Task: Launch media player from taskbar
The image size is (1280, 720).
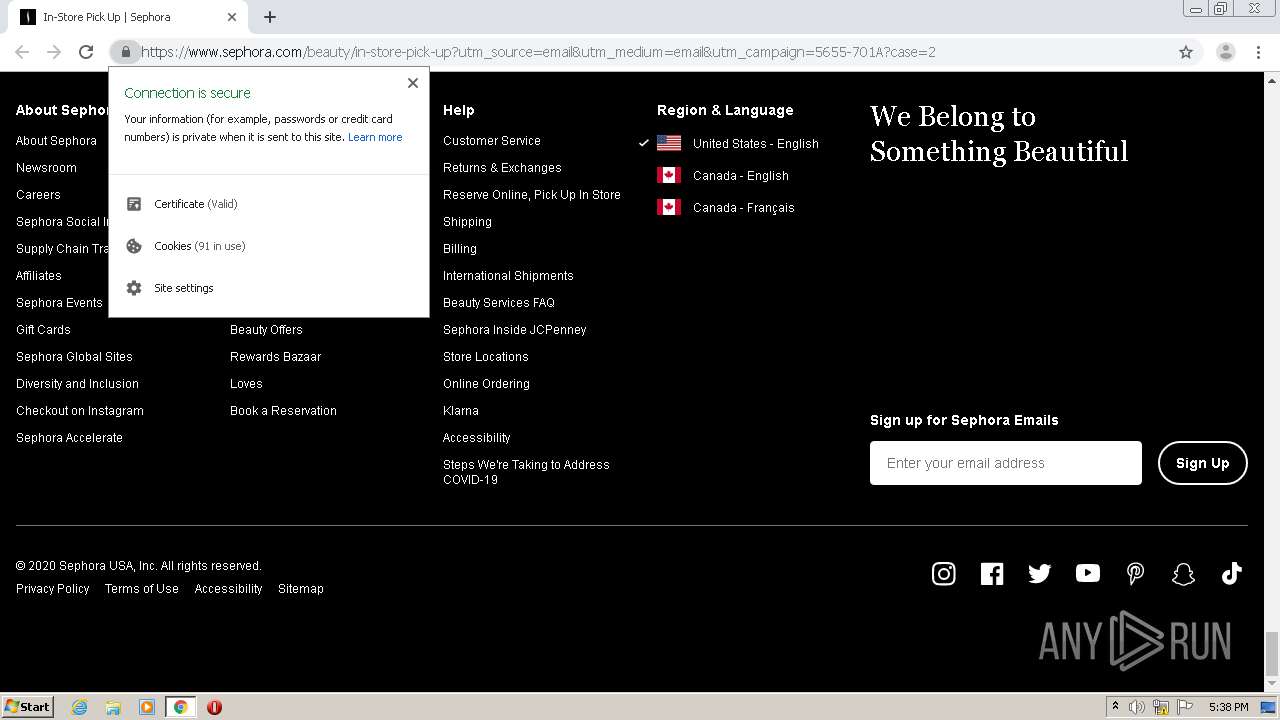Action: 147,707
